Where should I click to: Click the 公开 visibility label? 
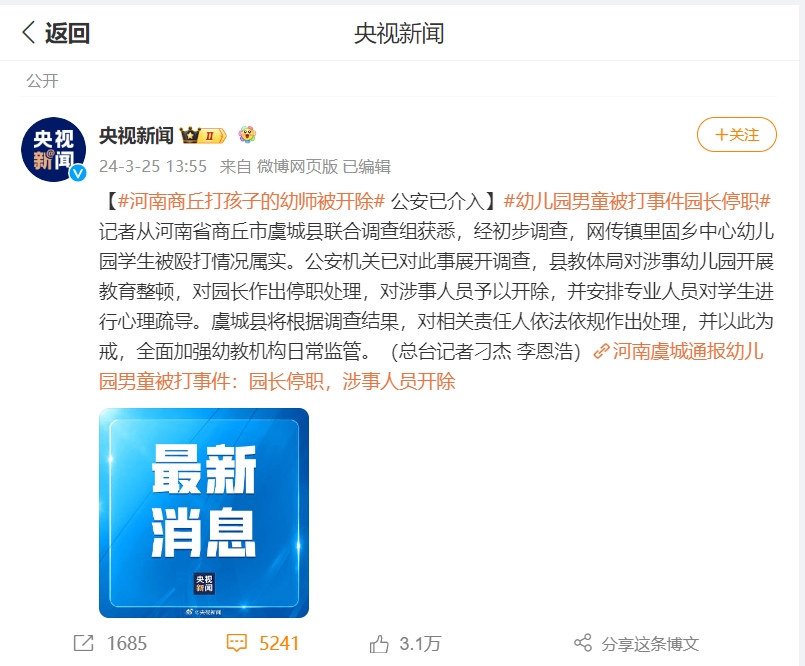[43, 81]
